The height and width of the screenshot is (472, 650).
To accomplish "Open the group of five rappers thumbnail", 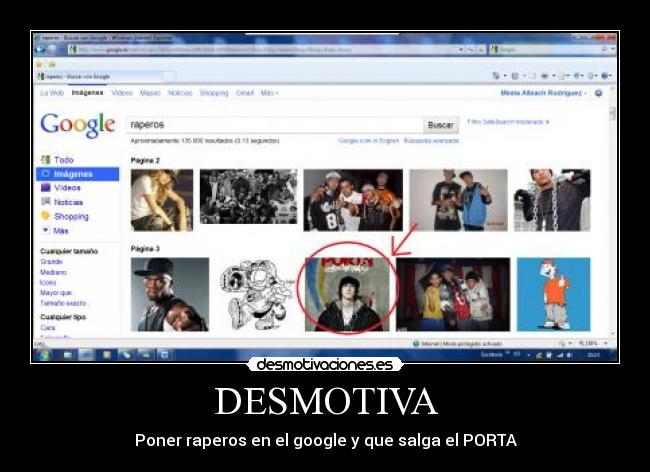I will (353, 200).
